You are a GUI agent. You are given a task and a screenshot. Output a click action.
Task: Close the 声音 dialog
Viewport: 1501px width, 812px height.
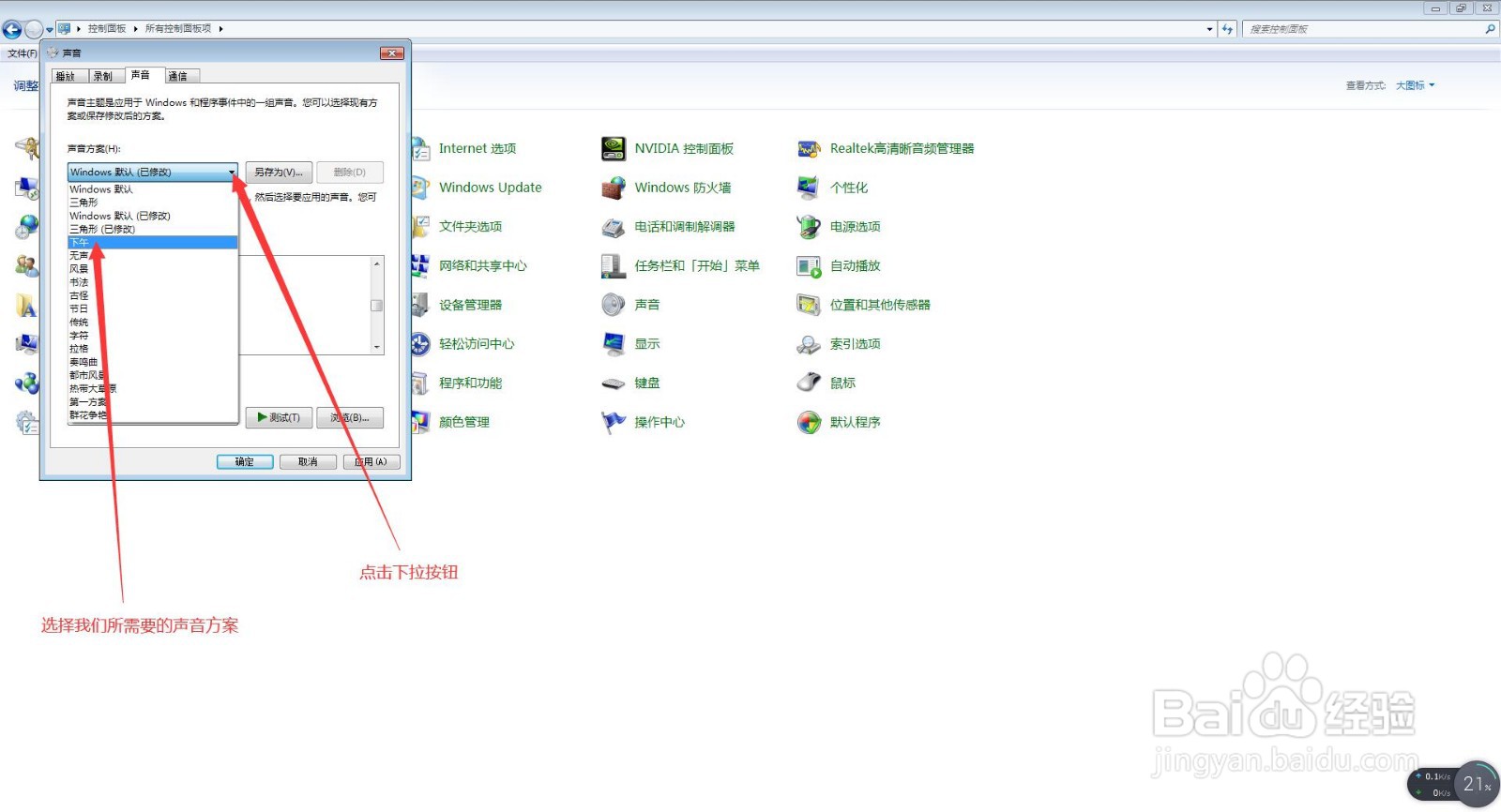(x=392, y=53)
